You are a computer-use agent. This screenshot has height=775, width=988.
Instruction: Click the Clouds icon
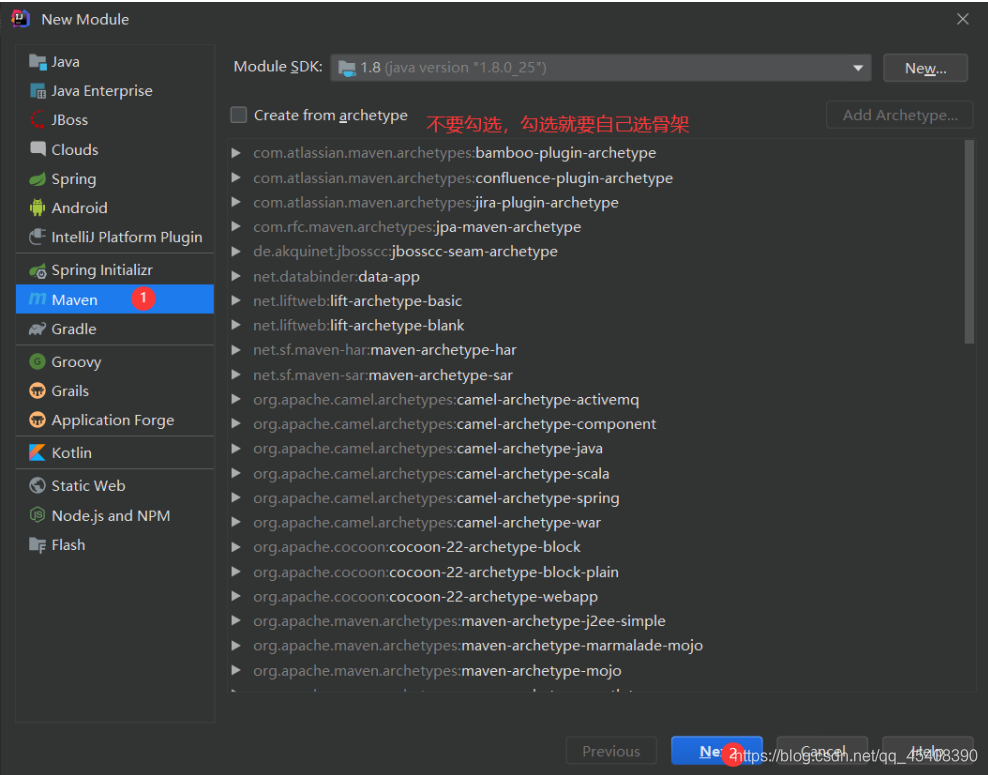(38, 149)
